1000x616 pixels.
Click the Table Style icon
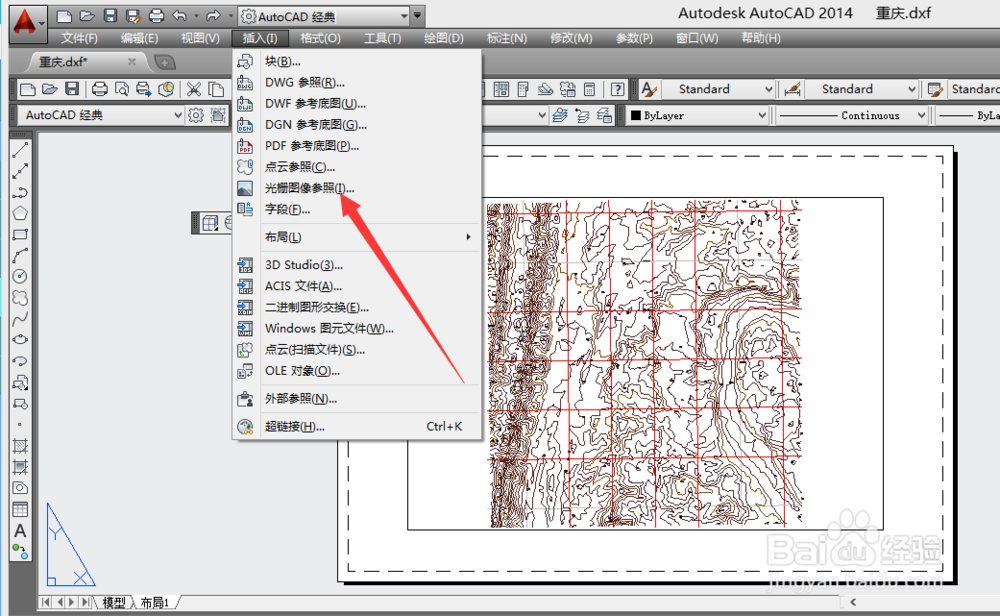[935, 89]
